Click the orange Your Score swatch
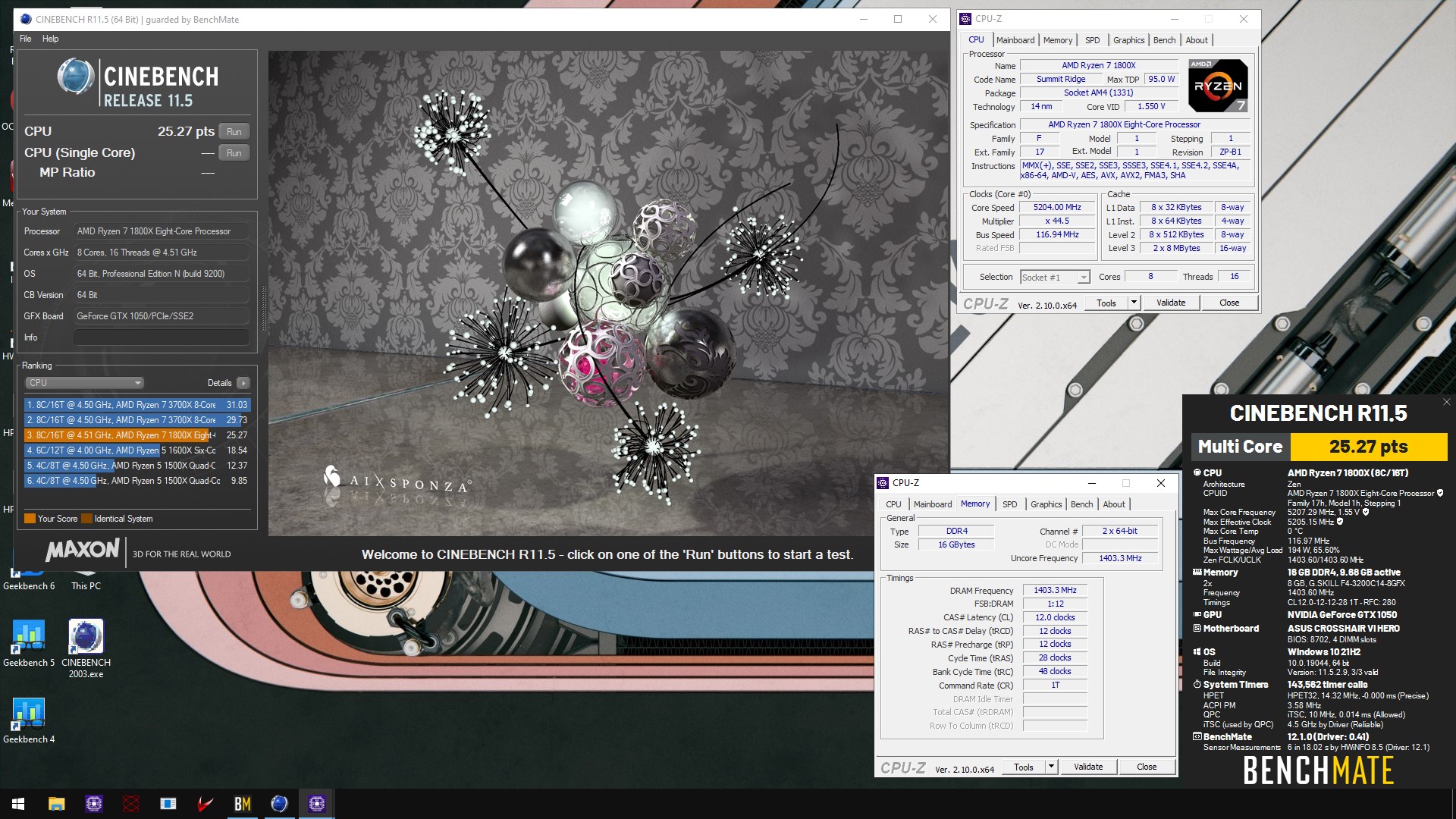 (x=30, y=519)
